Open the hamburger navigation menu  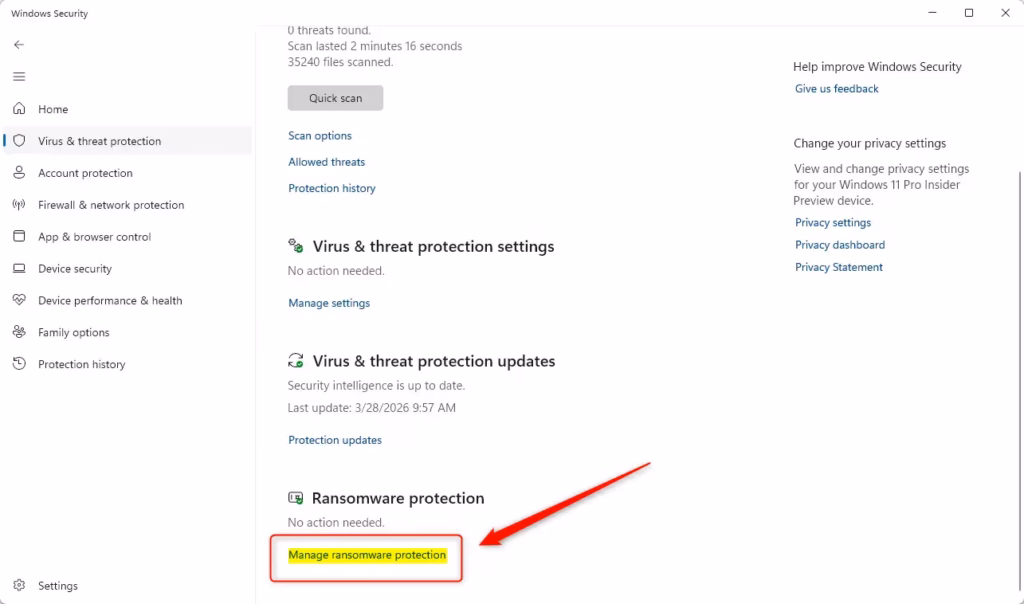click(x=19, y=77)
